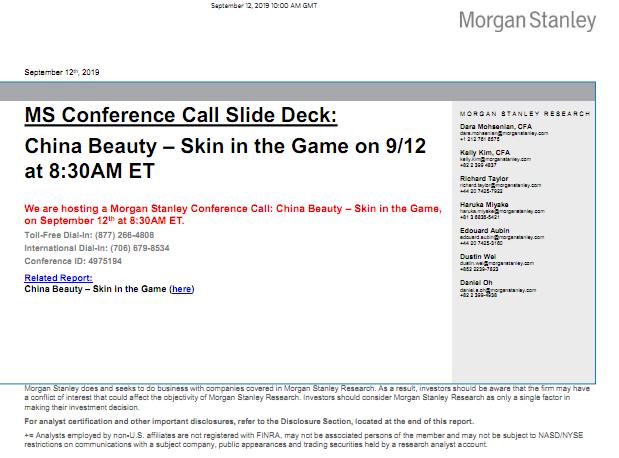Click the 'China Beauty – Skin in the Game on 9/12' title line

pos(225,146)
